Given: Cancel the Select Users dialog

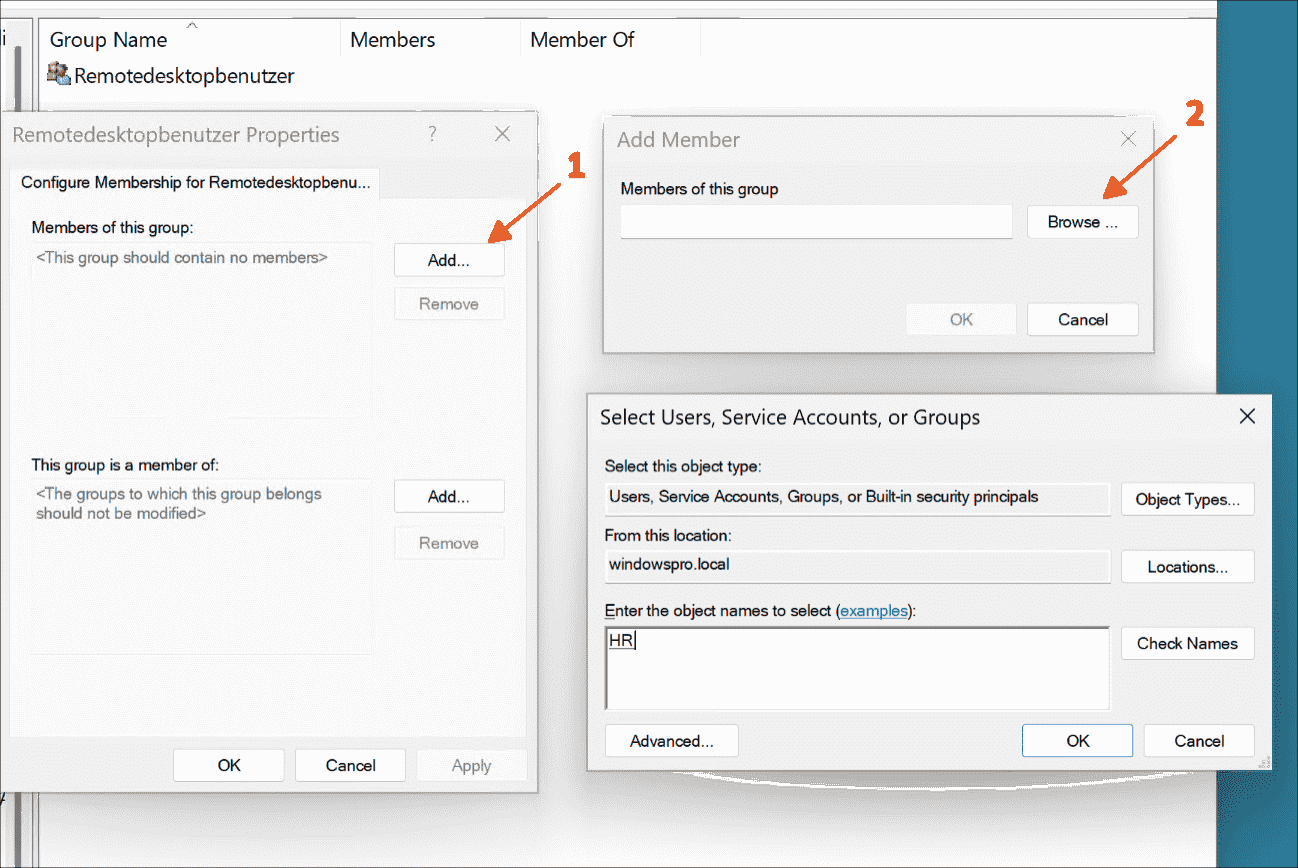Looking at the screenshot, I should (x=1199, y=741).
